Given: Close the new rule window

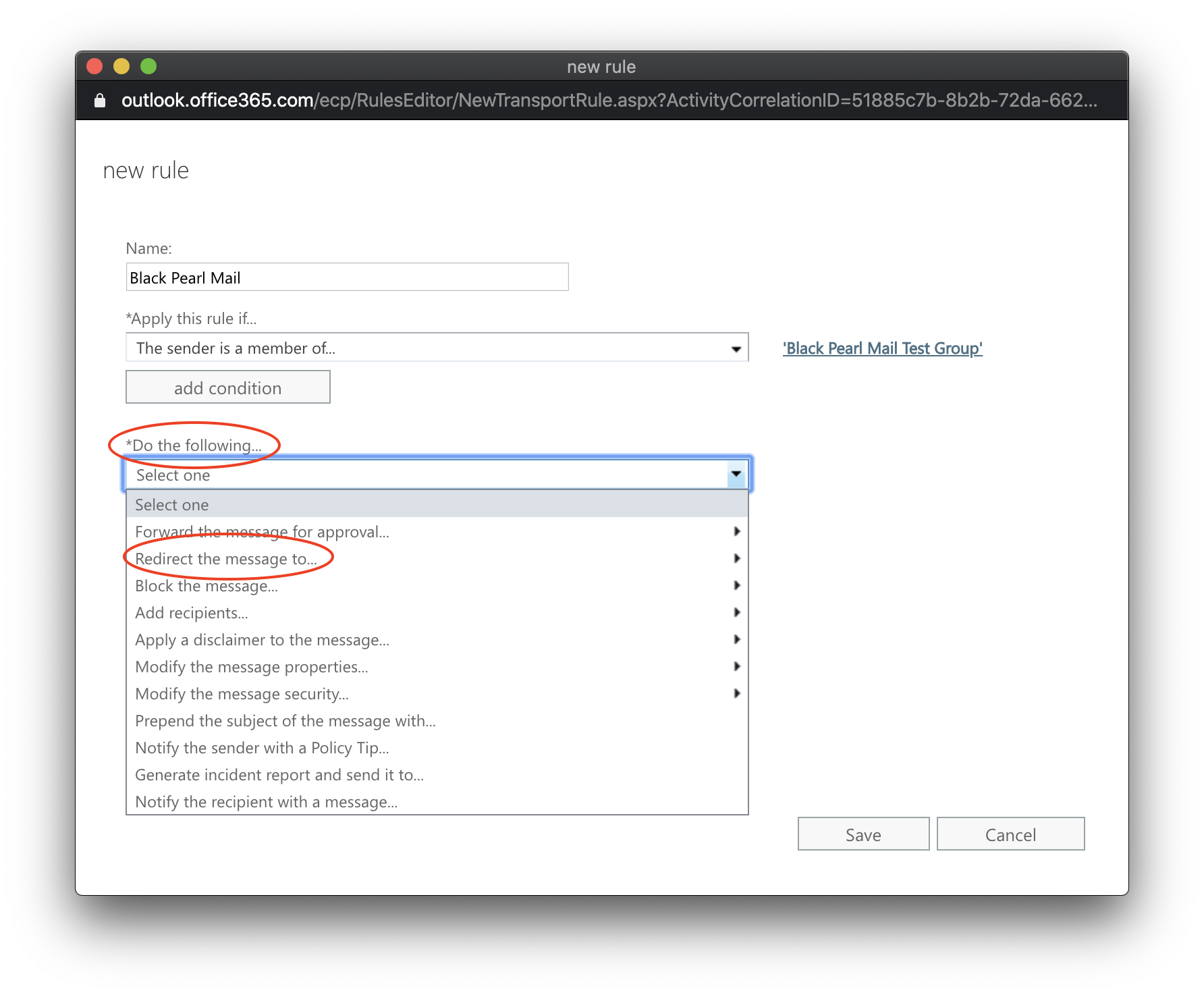Looking at the screenshot, I should [x=94, y=66].
